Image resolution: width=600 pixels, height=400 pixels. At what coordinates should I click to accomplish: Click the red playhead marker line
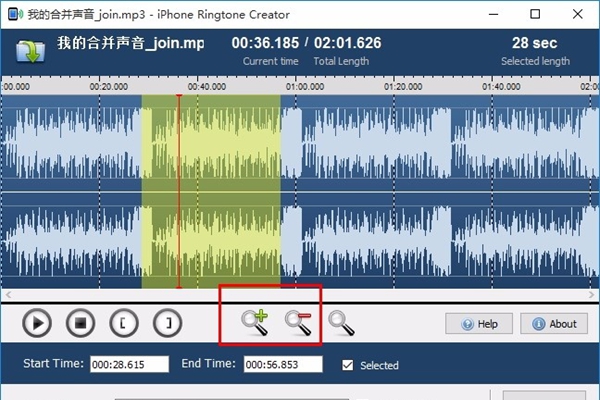coord(179,191)
